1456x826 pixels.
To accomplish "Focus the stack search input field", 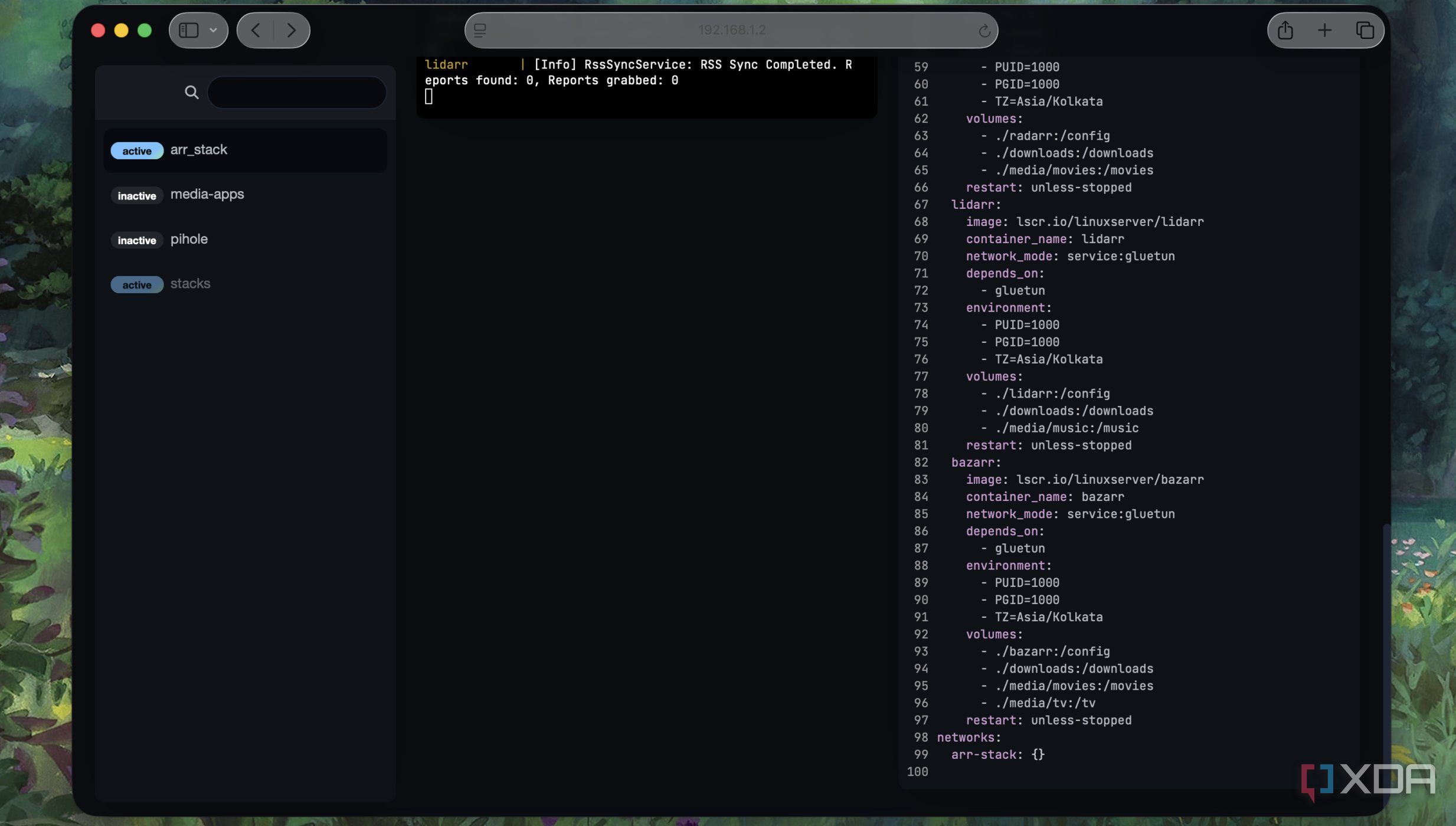I will (297, 92).
